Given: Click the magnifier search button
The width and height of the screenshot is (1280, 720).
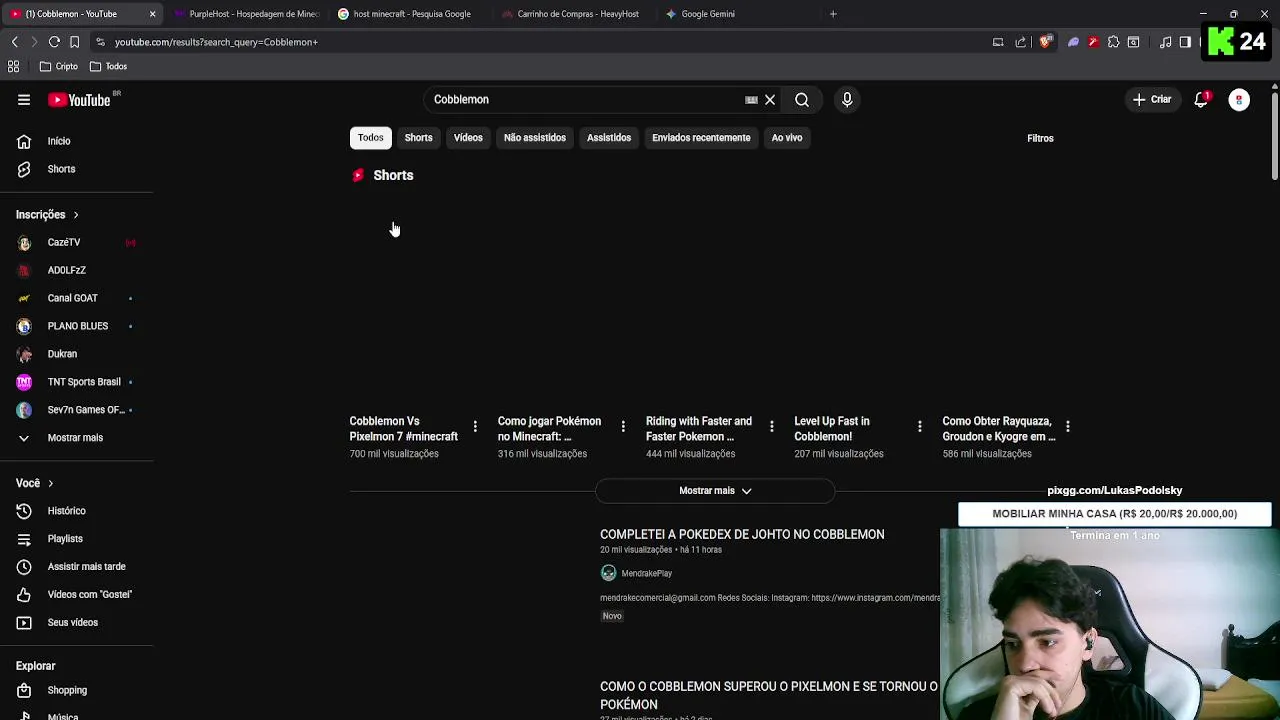Looking at the screenshot, I should point(802,100).
